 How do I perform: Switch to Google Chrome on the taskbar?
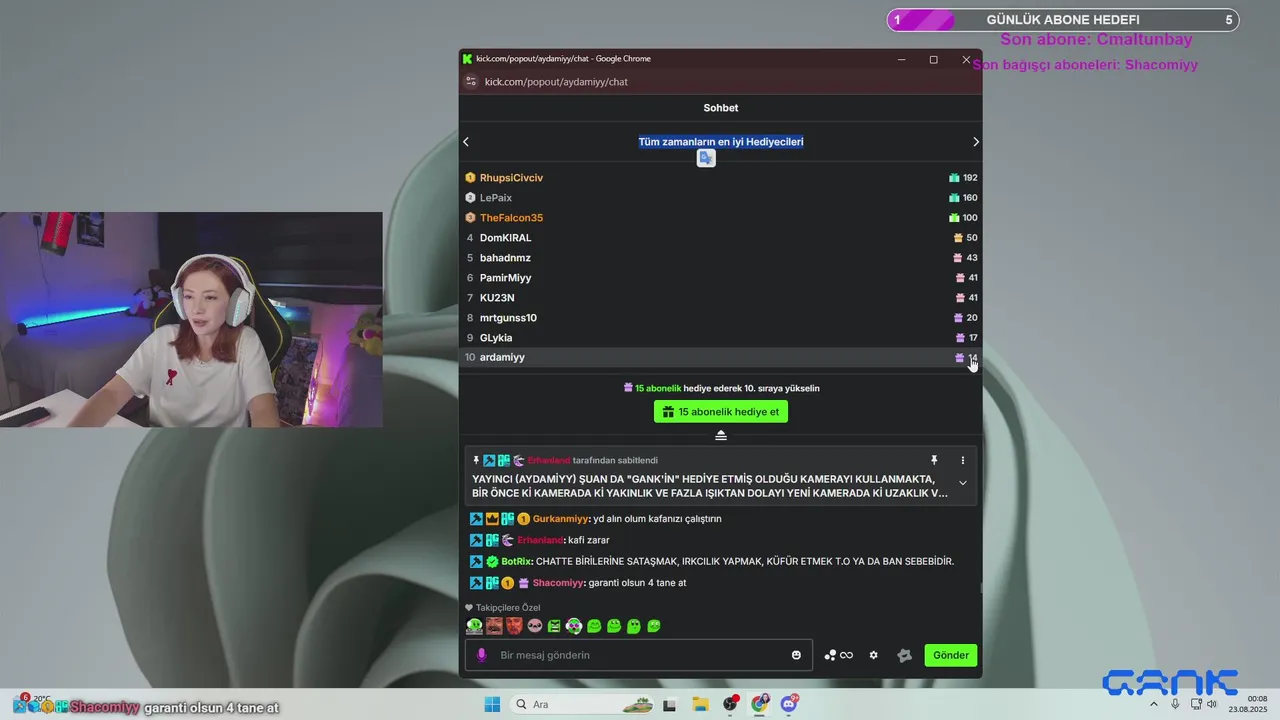760,704
